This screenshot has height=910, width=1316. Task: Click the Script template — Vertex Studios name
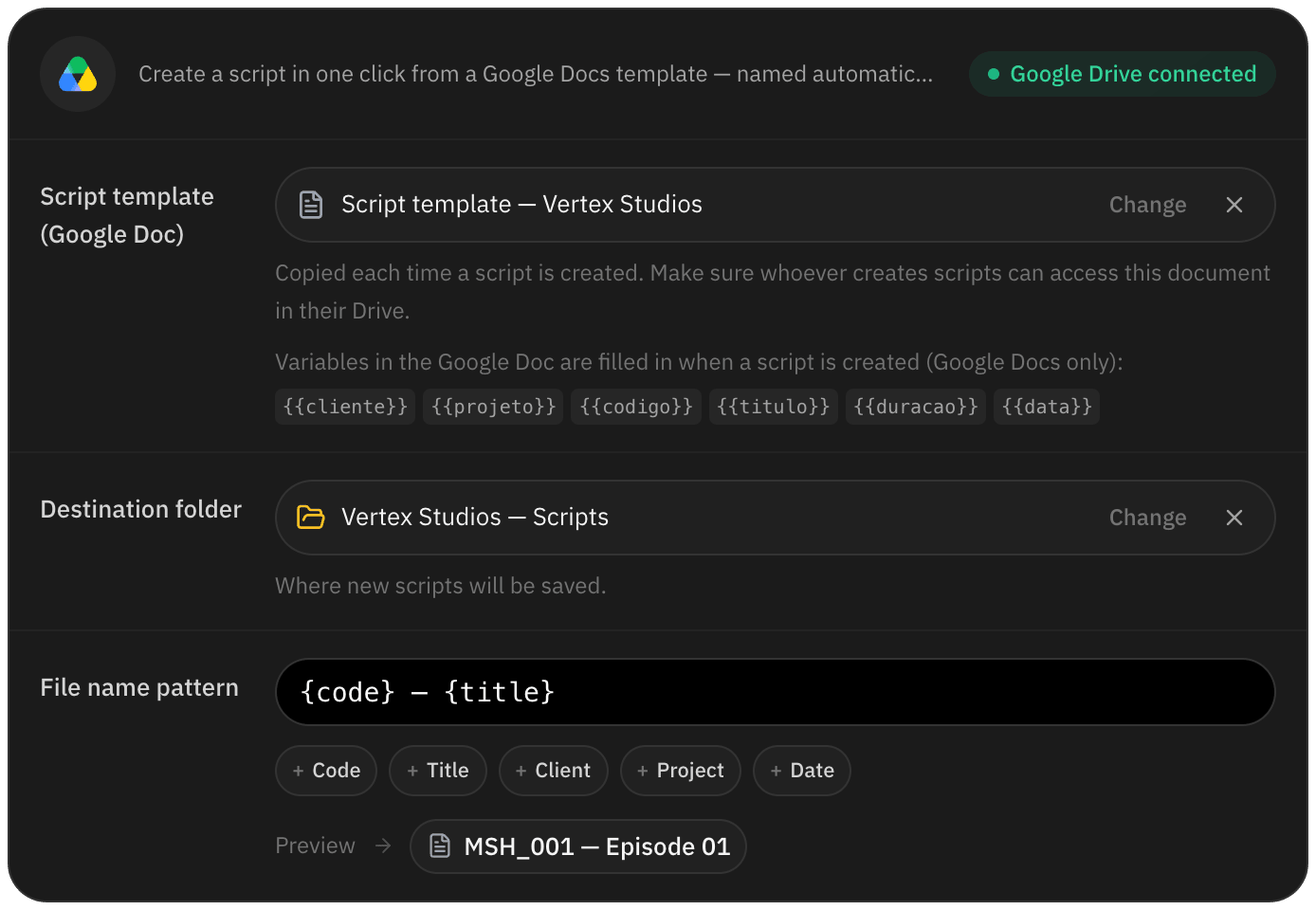pyautogui.click(x=521, y=205)
